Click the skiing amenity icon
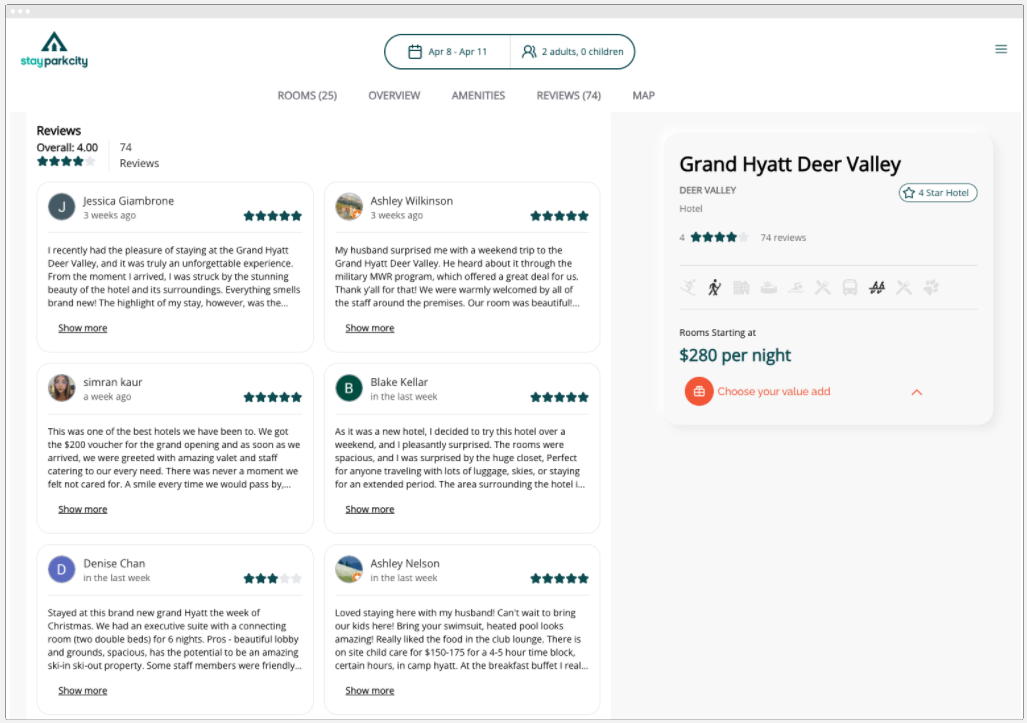This screenshot has width=1027, height=723. 688,287
